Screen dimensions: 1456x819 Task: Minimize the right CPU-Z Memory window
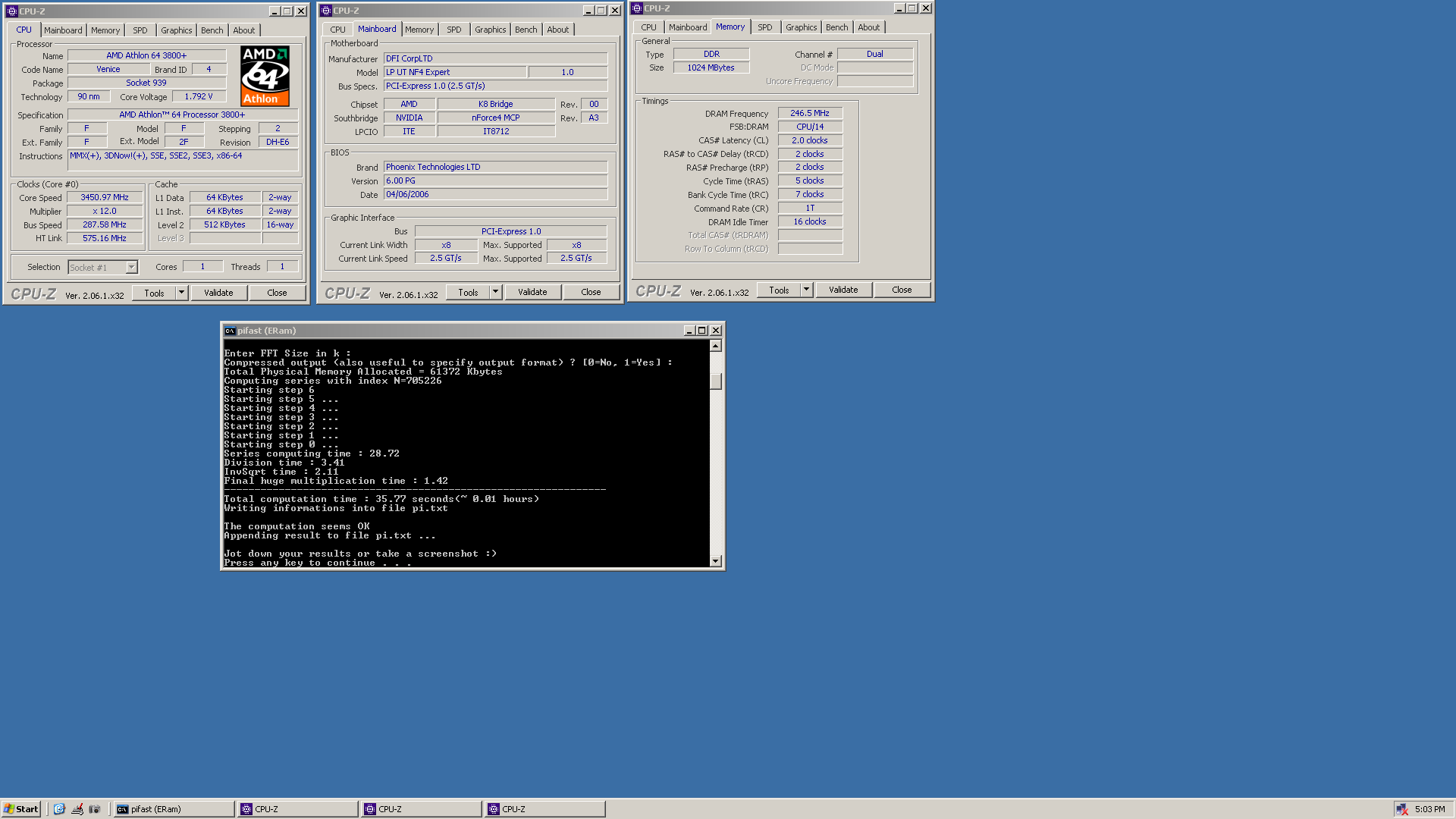(x=899, y=8)
